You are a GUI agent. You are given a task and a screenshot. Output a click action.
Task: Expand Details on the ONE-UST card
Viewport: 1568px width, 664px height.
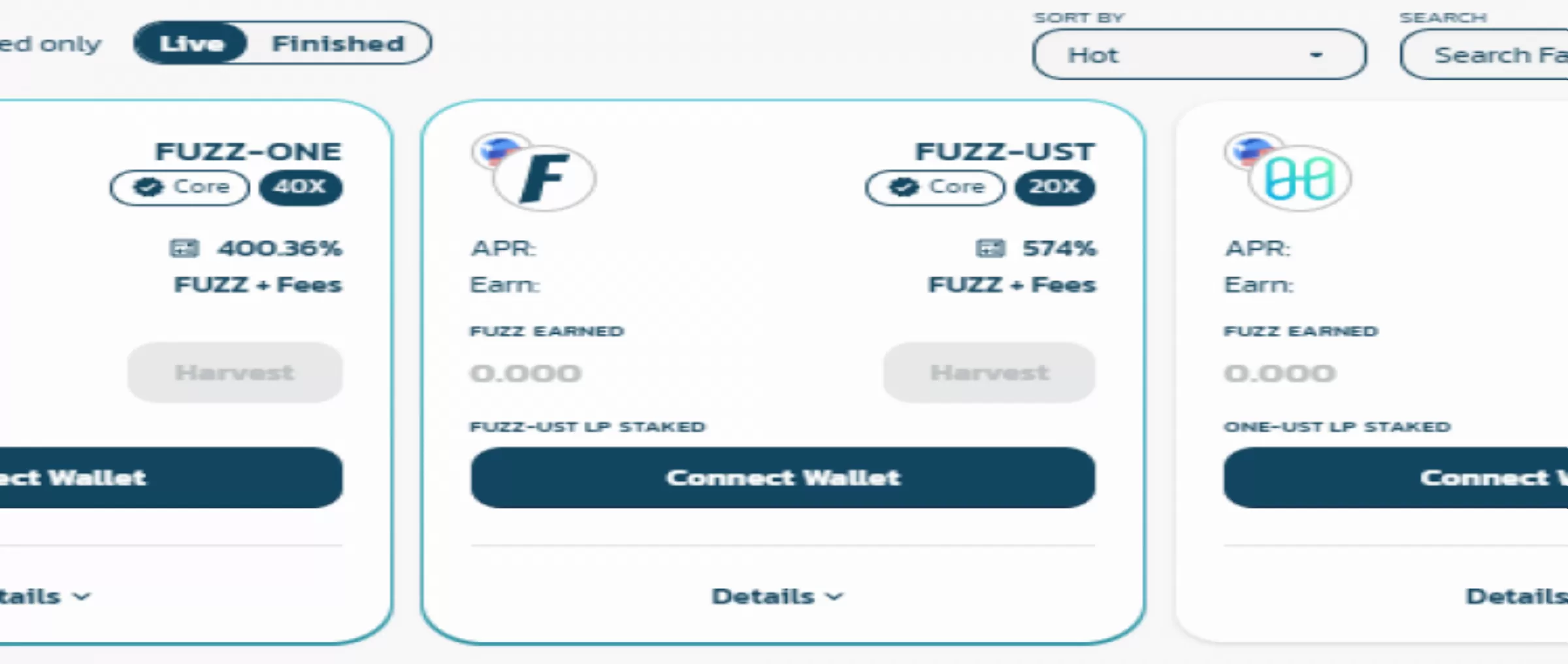coord(1516,596)
